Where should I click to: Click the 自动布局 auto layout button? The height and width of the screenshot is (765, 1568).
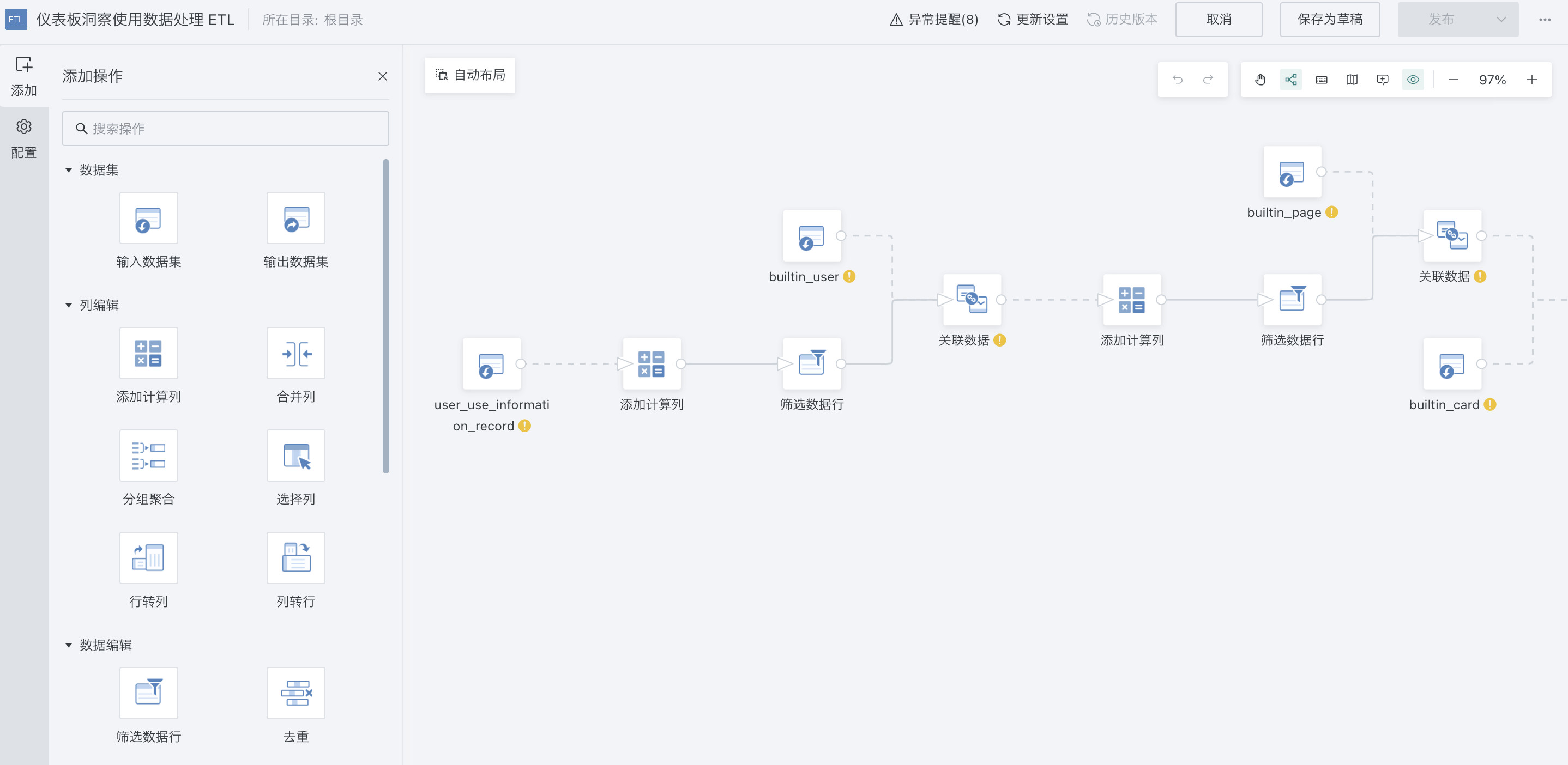(470, 75)
